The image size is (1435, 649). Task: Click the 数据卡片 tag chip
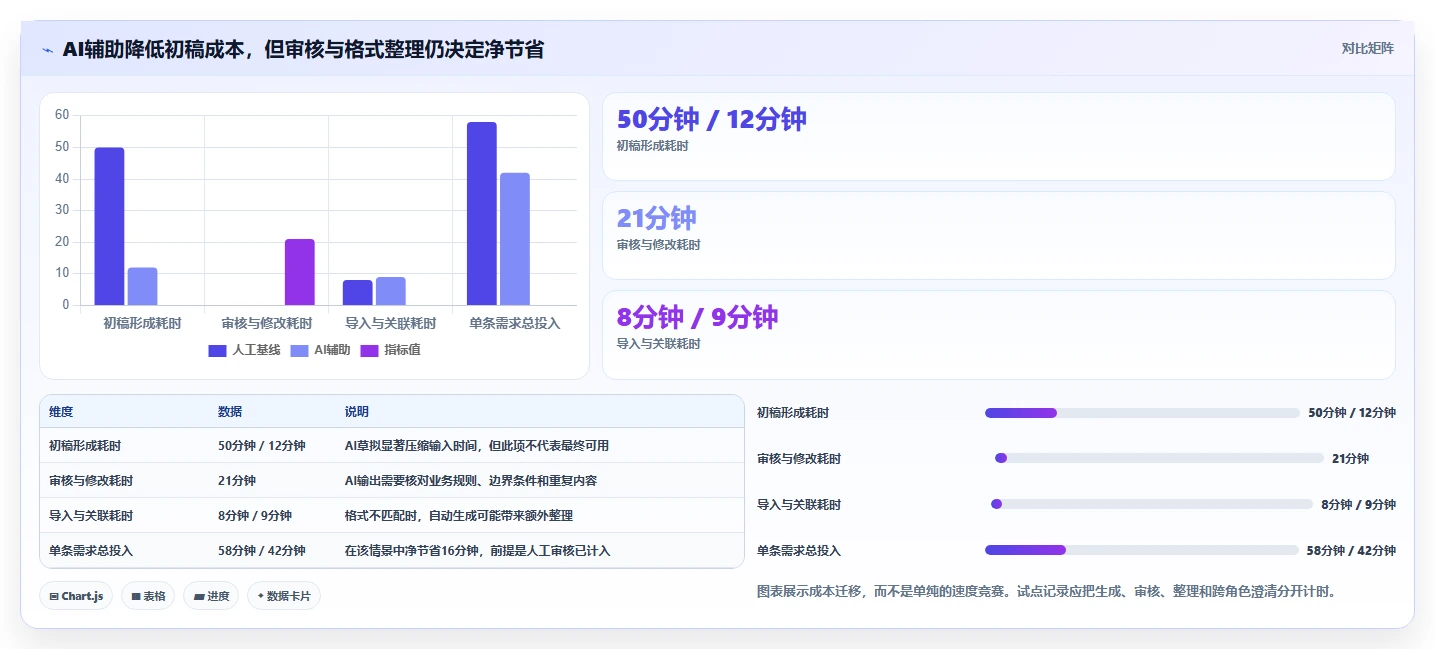click(284, 596)
